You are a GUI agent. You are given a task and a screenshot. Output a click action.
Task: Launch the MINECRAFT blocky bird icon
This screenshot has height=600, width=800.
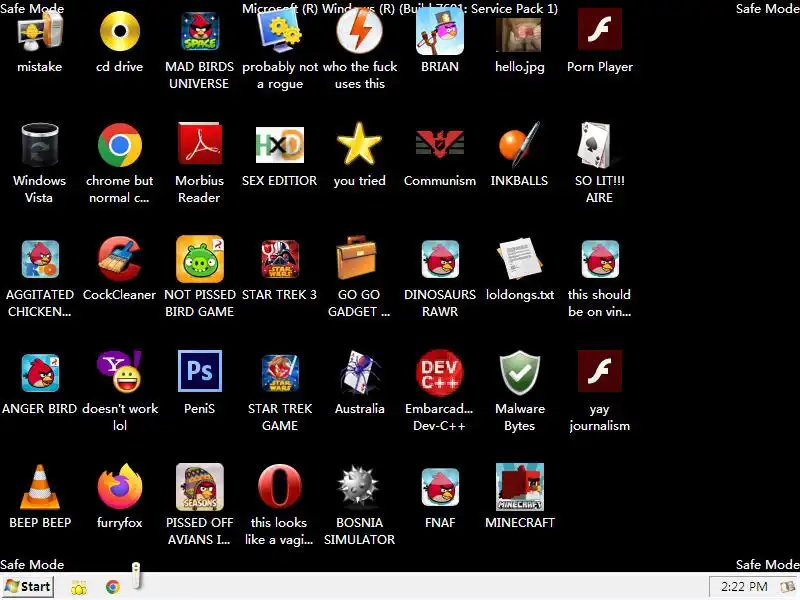tap(519, 487)
